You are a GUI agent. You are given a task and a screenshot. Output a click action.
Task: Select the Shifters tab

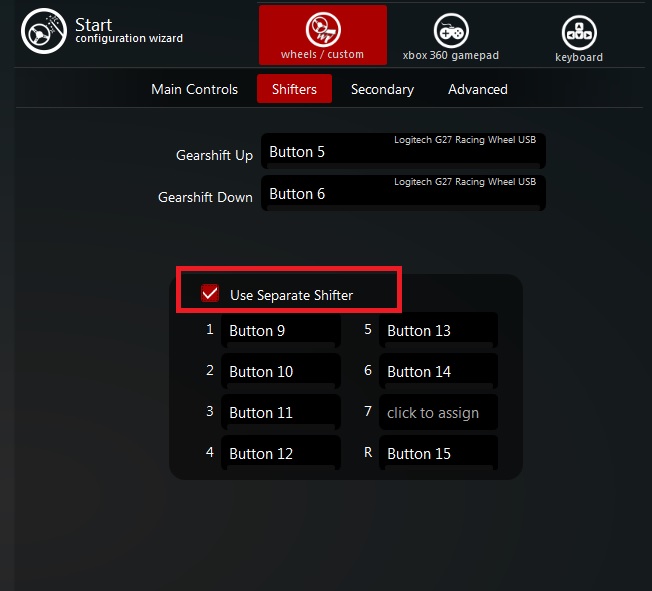pyautogui.click(x=294, y=89)
